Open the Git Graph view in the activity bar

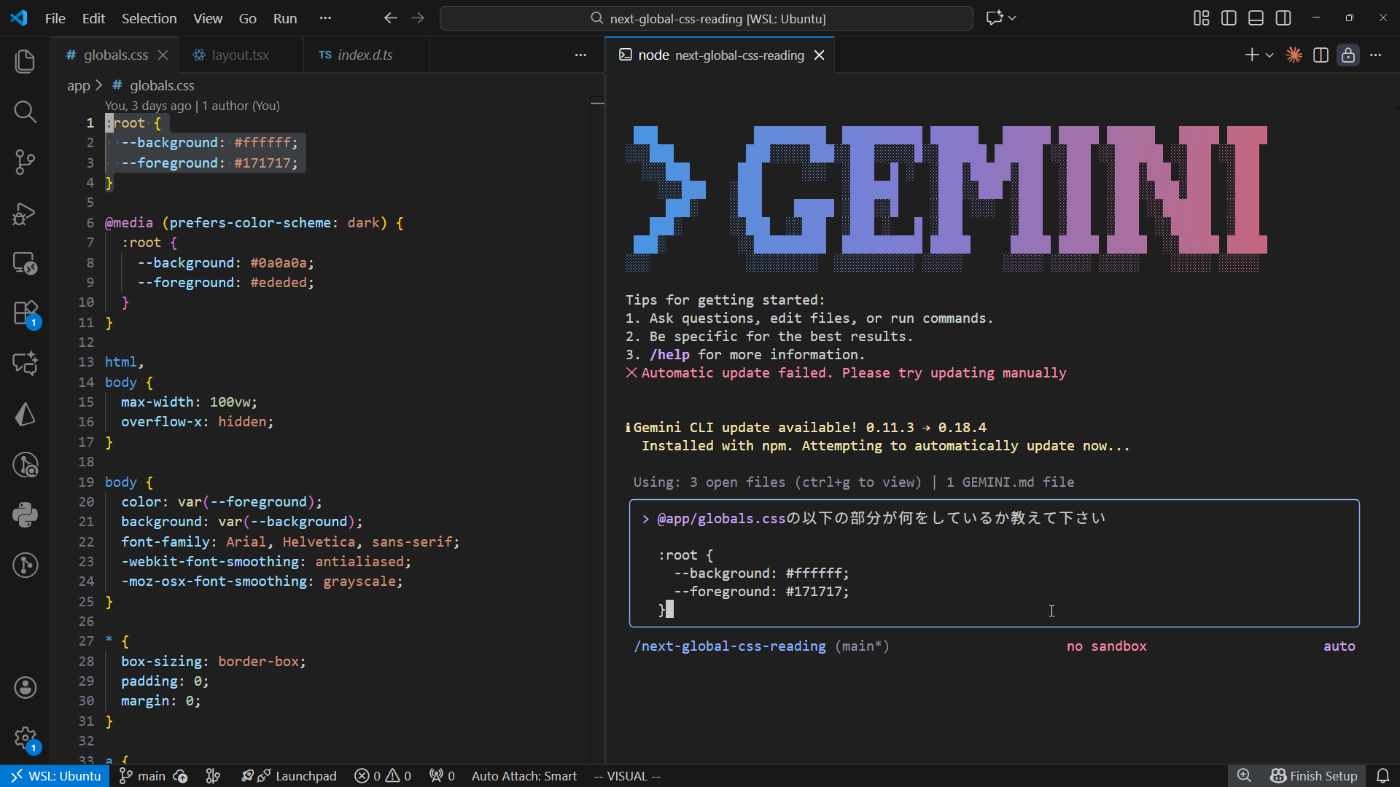tap(25, 565)
